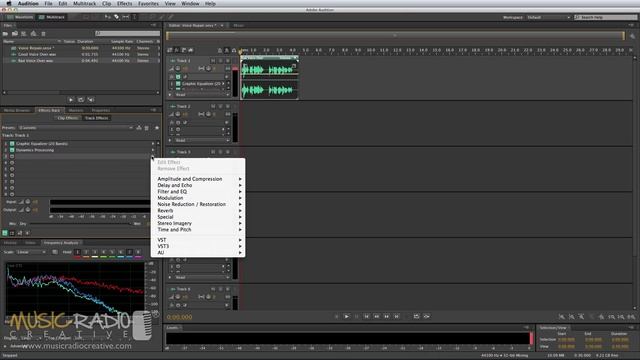Open Graphic Equalizer effect slot arrow

153,144
